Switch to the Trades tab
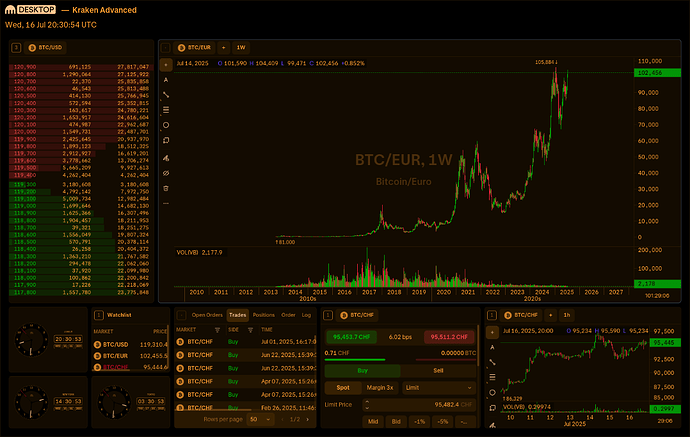 (238, 315)
